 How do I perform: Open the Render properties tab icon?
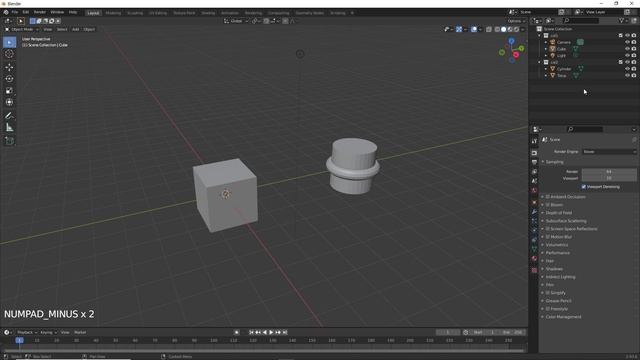tap(534, 153)
